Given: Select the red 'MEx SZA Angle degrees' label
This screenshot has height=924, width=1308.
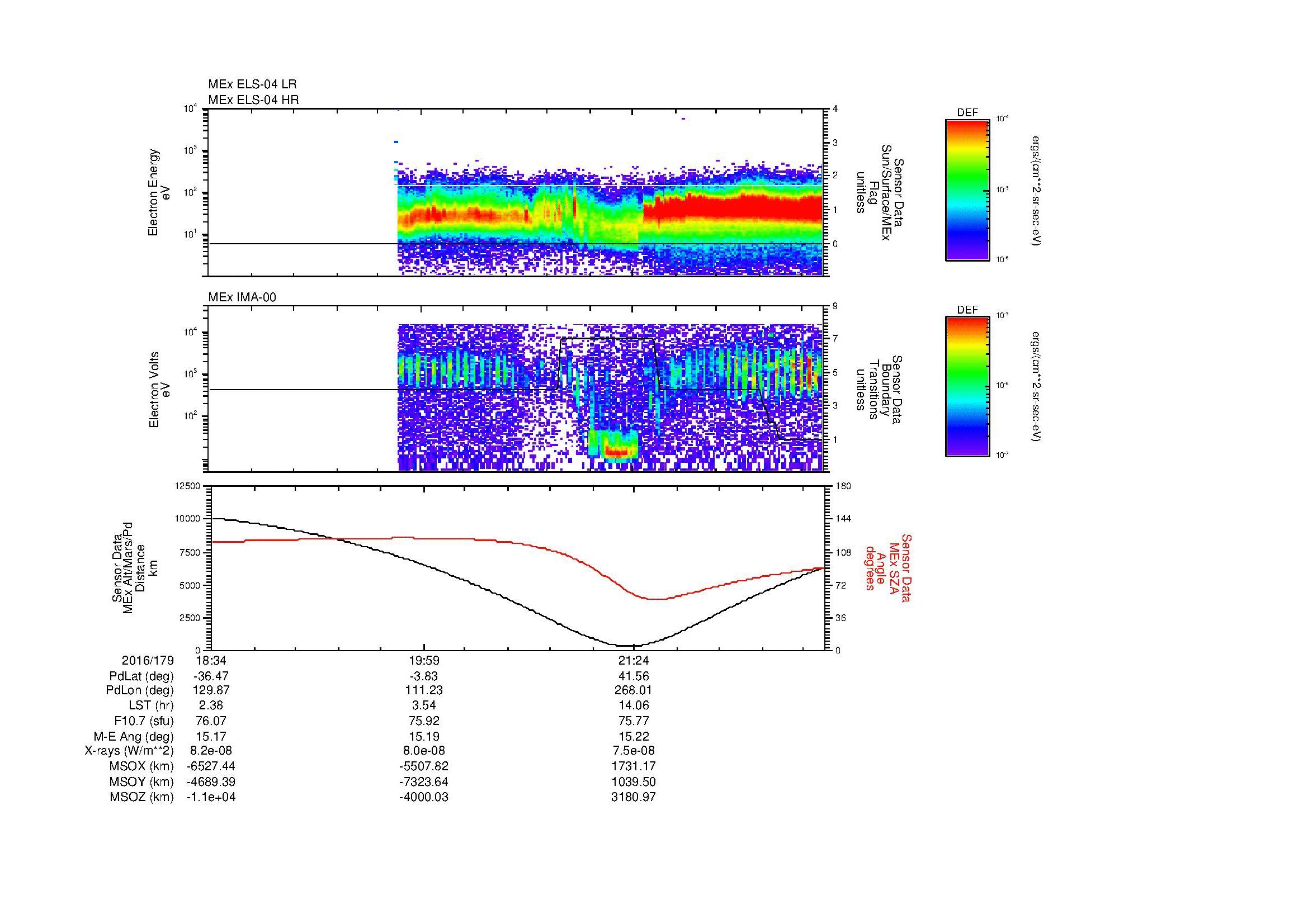Looking at the screenshot, I should [x=888, y=568].
